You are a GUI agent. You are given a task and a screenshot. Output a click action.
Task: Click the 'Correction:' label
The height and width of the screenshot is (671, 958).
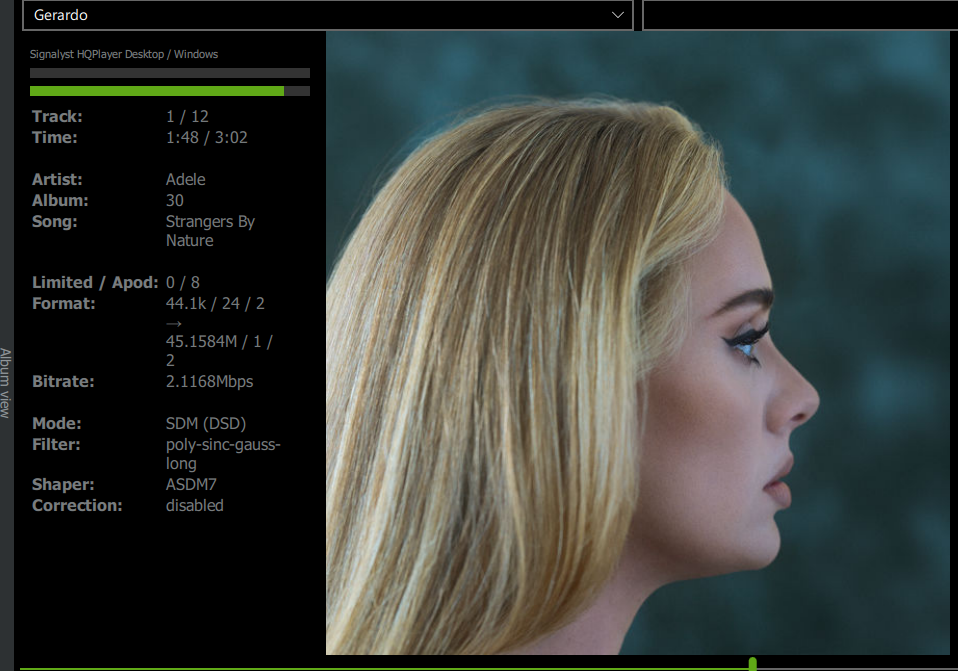[x=77, y=505]
